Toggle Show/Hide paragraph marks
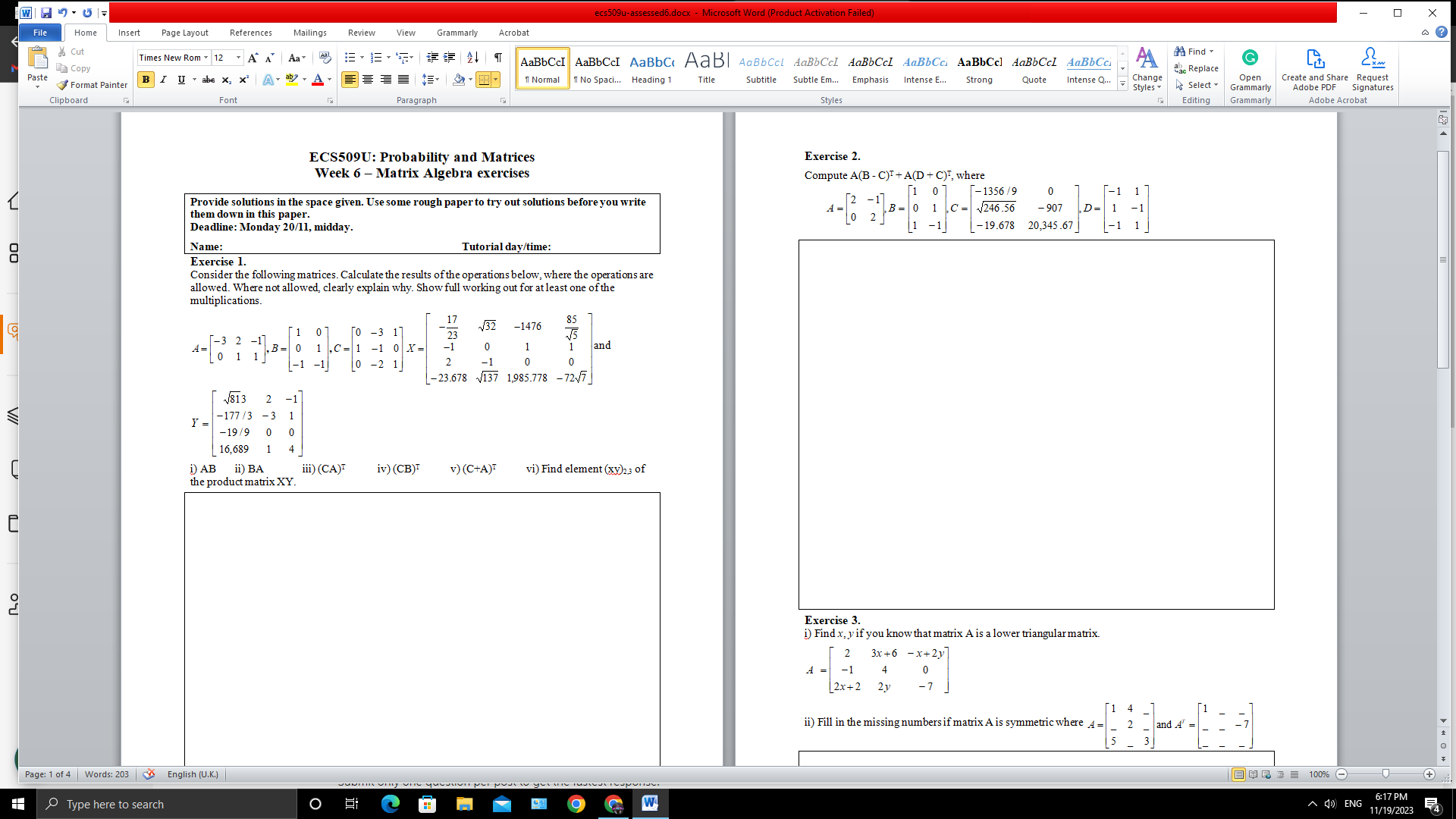This screenshot has height=819, width=1456. pos(497,58)
